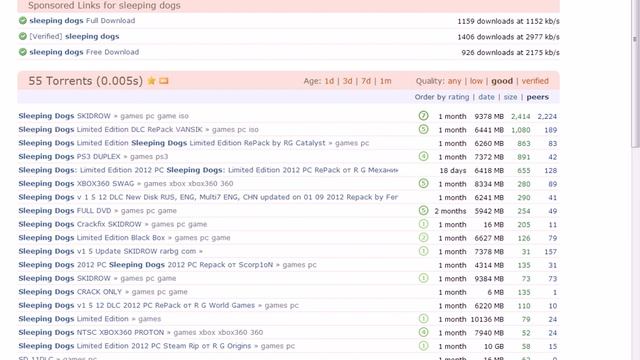Set quality filter to verified

tap(535, 81)
